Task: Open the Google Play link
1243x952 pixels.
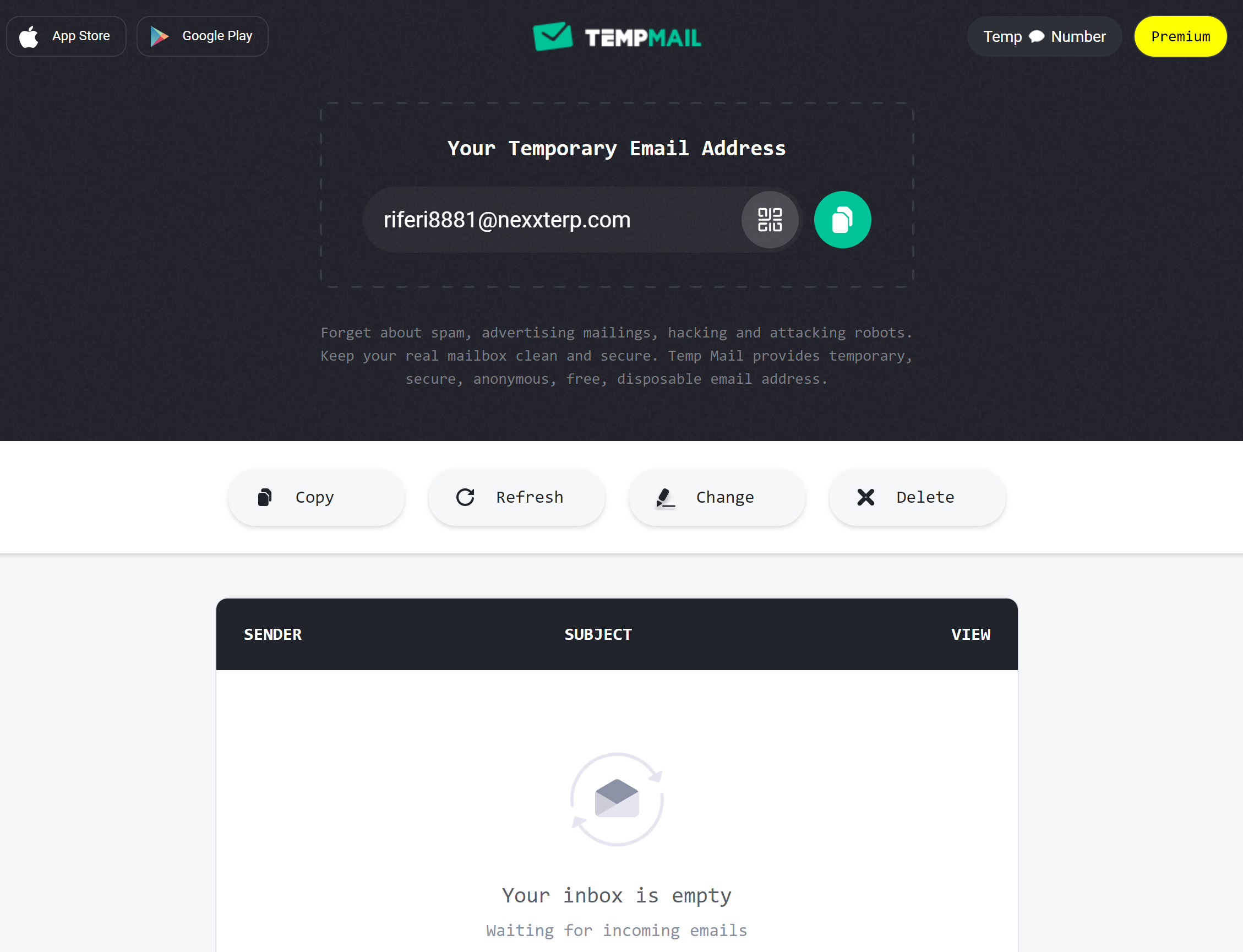Action: tap(202, 36)
